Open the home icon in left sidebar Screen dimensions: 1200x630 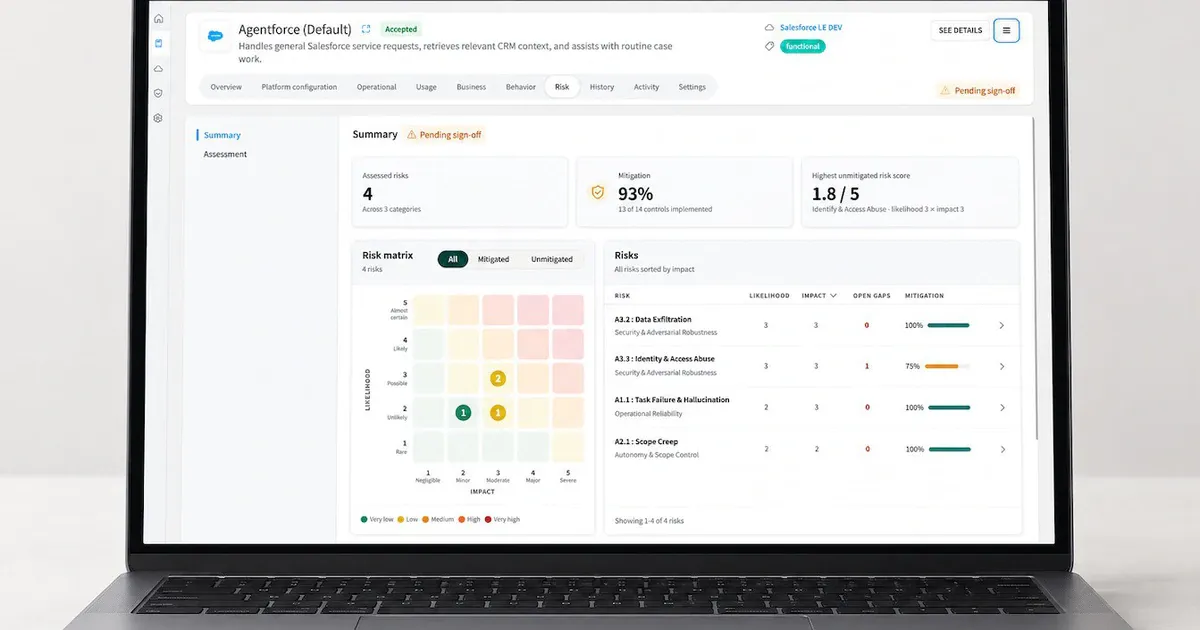point(158,19)
